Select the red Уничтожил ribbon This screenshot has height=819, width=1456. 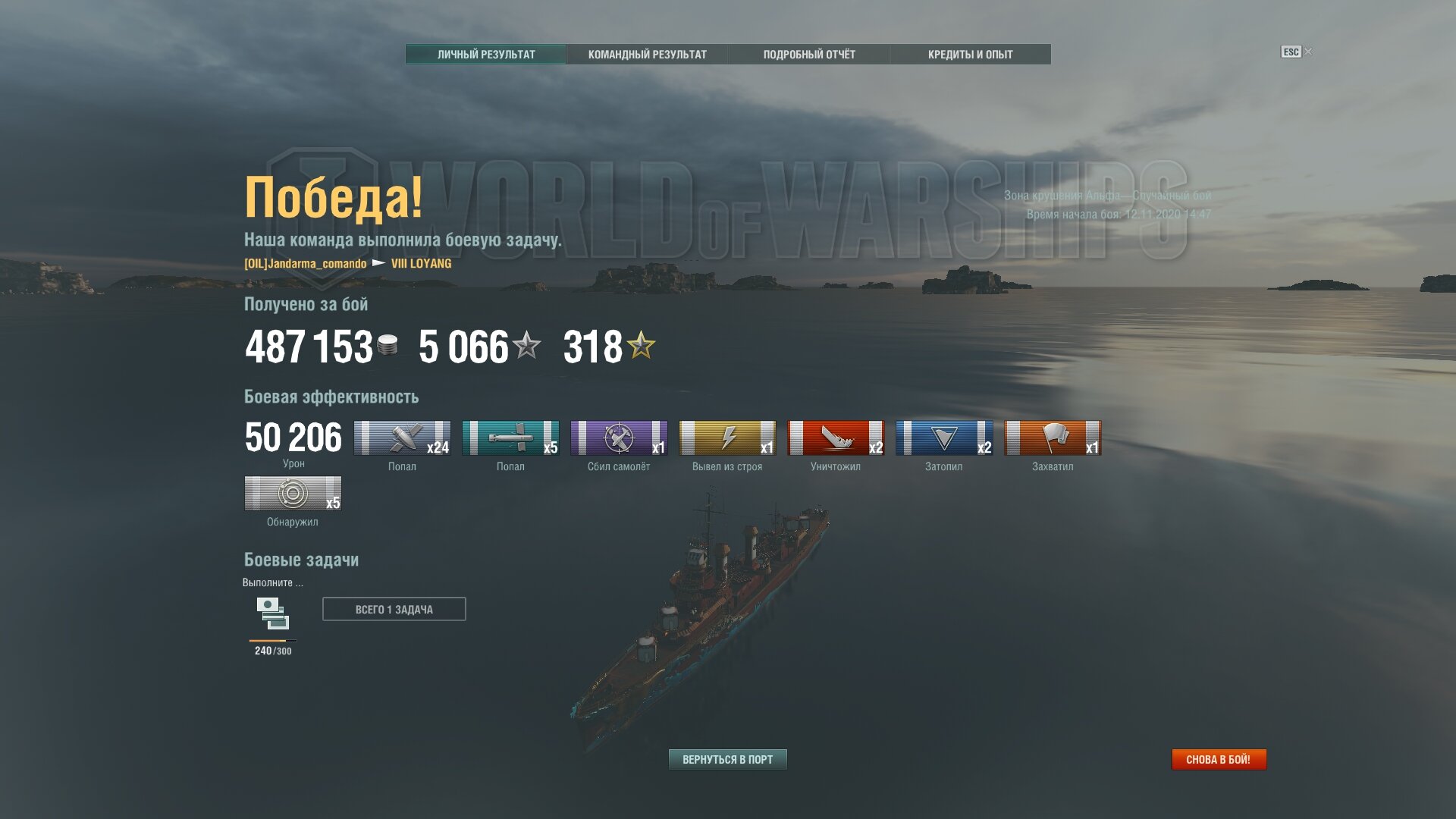click(x=836, y=438)
